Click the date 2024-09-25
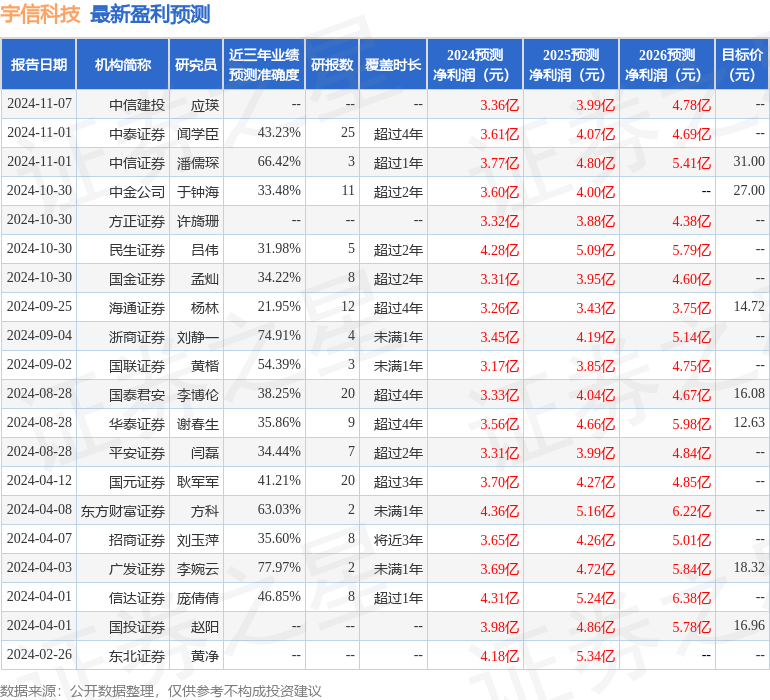This screenshot has height=700, width=770. coord(39,307)
